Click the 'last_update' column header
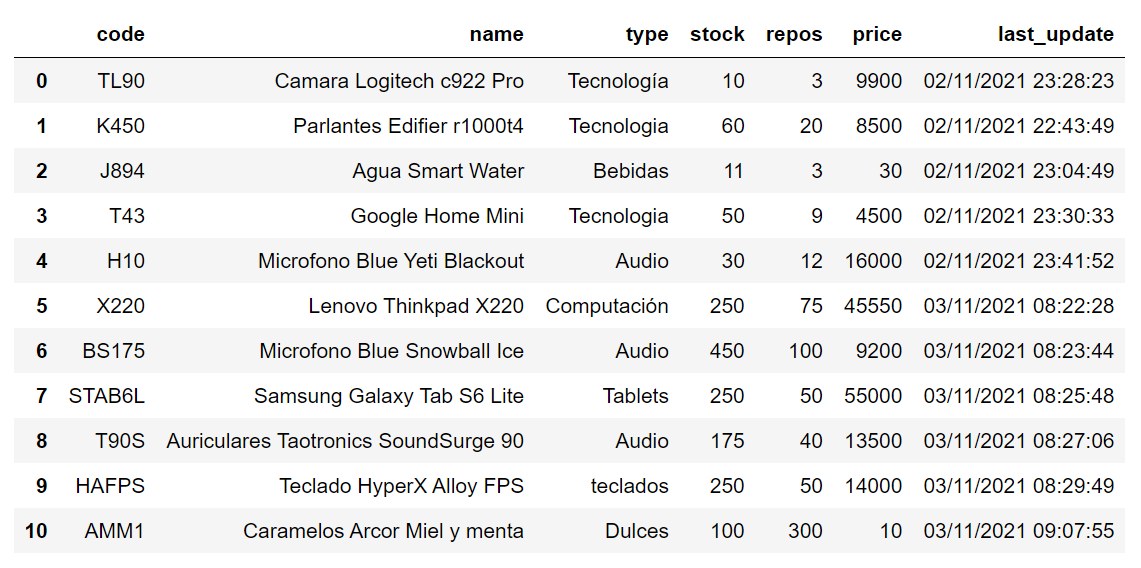 [1055, 34]
